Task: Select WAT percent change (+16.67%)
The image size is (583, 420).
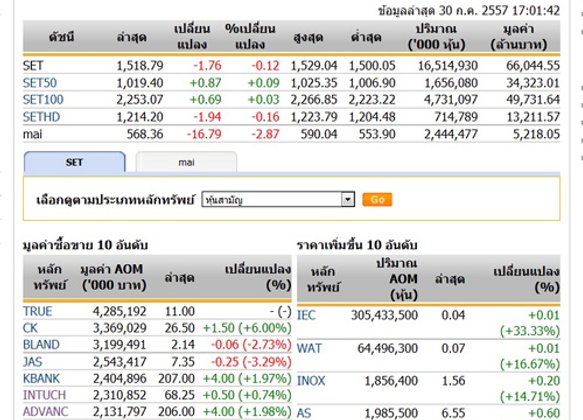Action: coord(530,364)
